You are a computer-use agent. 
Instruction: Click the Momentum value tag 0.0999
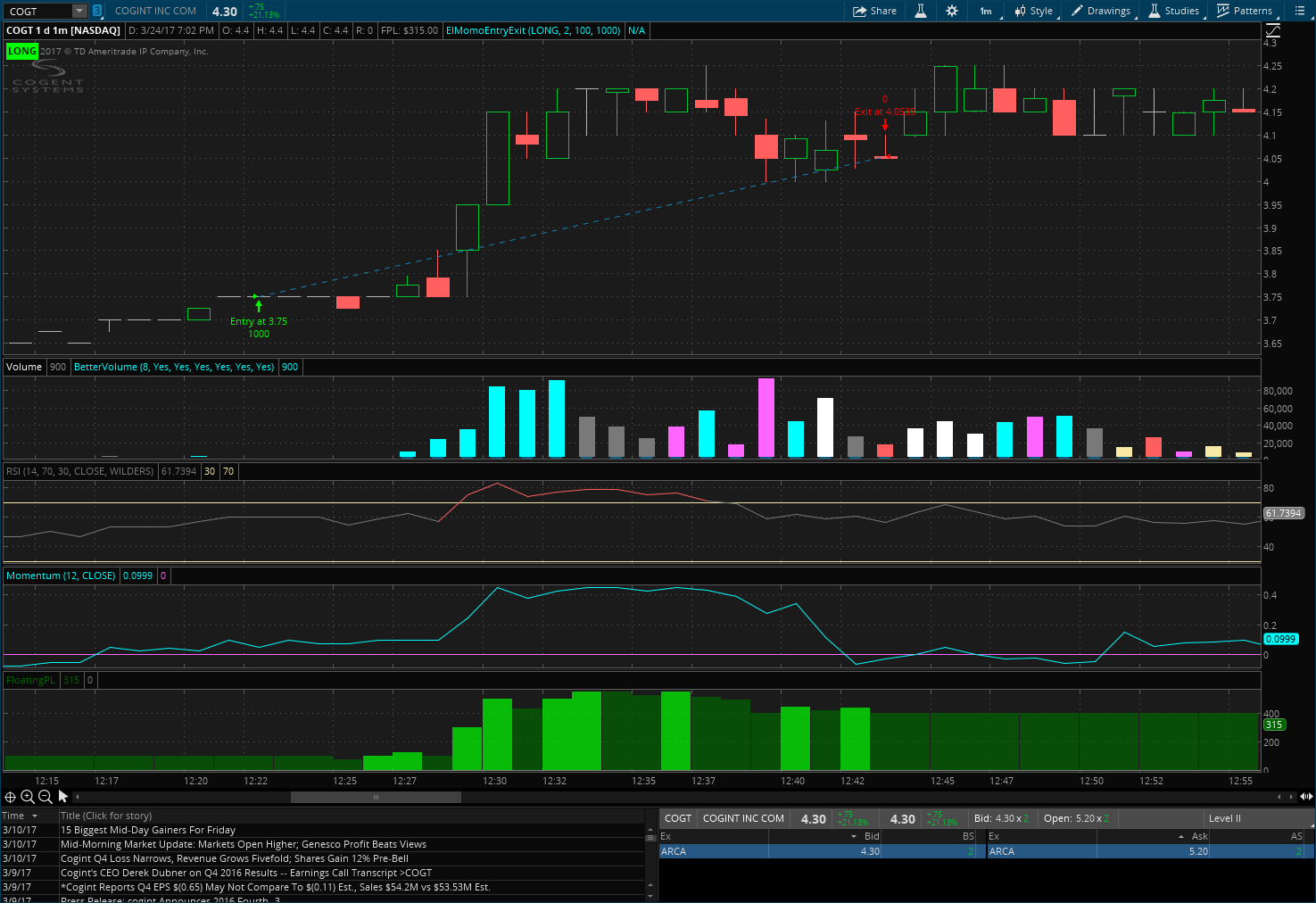click(x=1280, y=639)
